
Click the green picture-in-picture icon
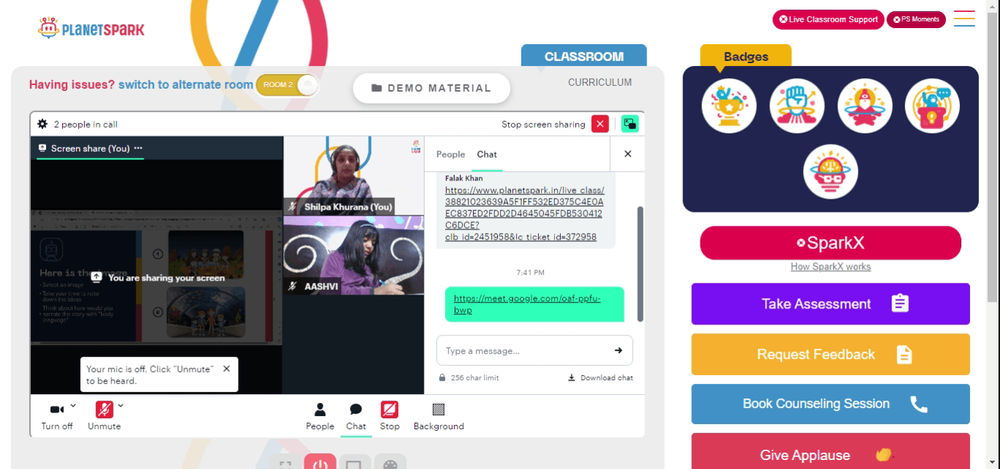click(x=629, y=124)
